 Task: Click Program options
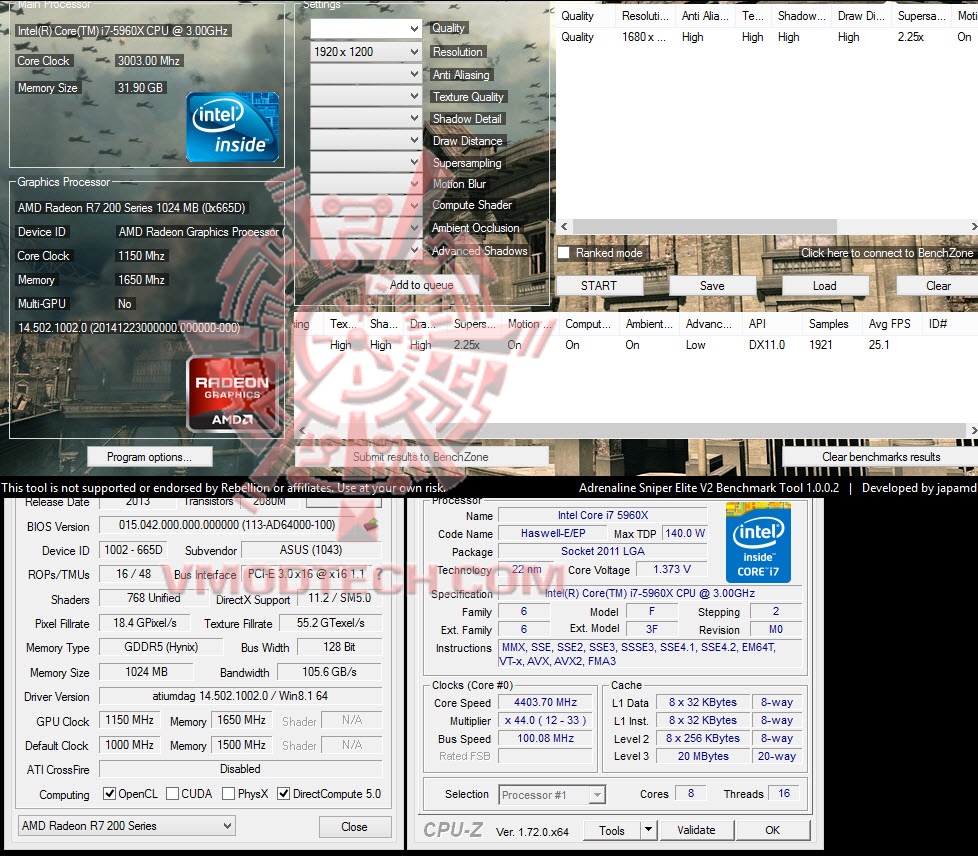(x=149, y=456)
